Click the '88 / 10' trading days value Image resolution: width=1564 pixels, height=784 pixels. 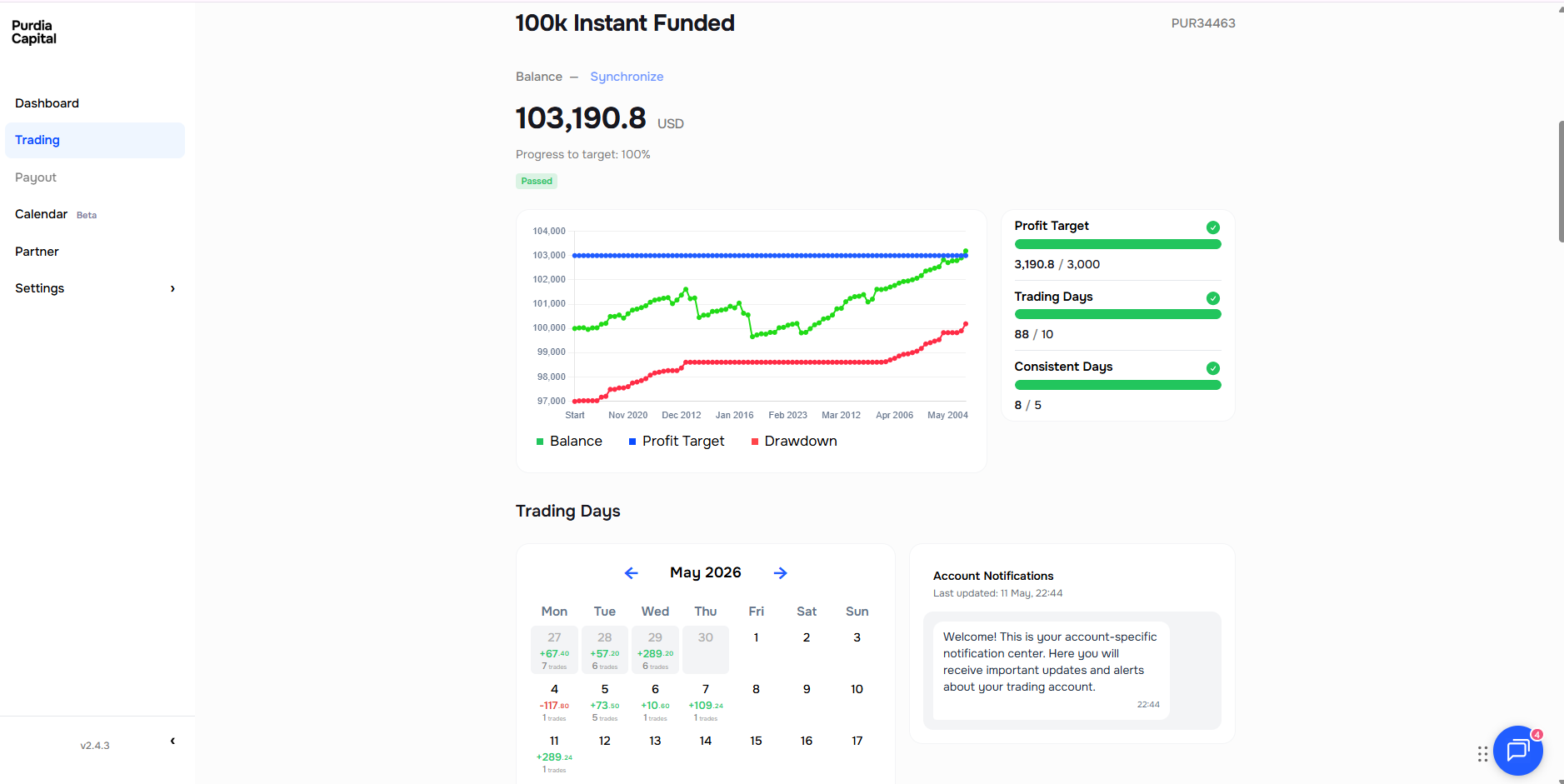pyautogui.click(x=1033, y=335)
